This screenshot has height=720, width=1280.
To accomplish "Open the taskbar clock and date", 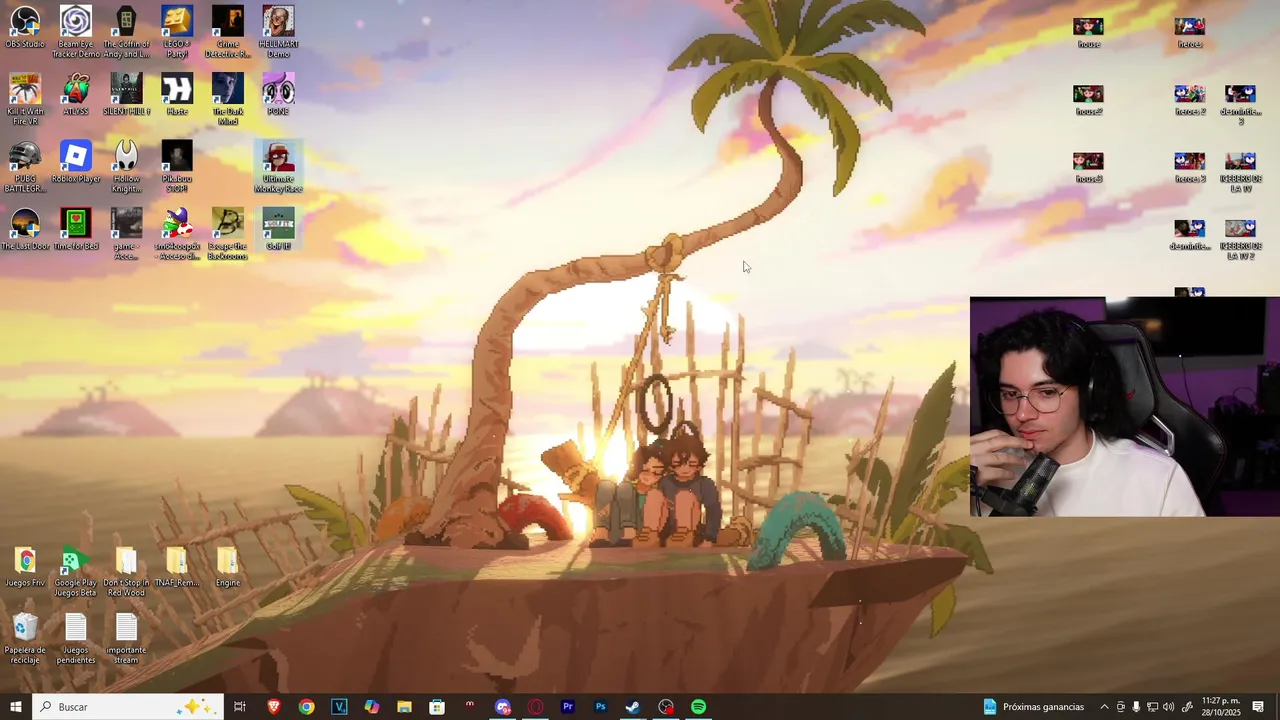I will click(x=1221, y=707).
